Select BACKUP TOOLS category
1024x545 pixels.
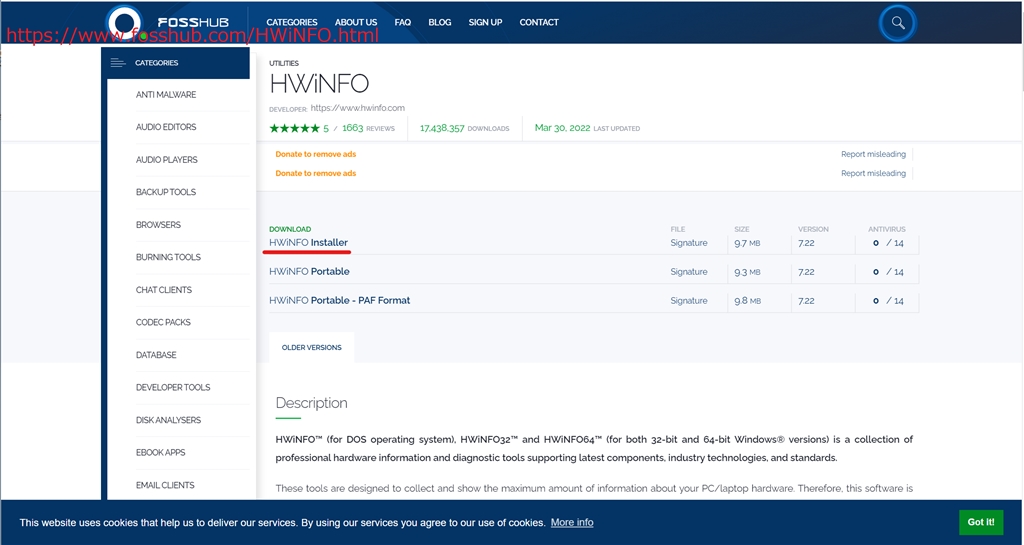click(166, 192)
